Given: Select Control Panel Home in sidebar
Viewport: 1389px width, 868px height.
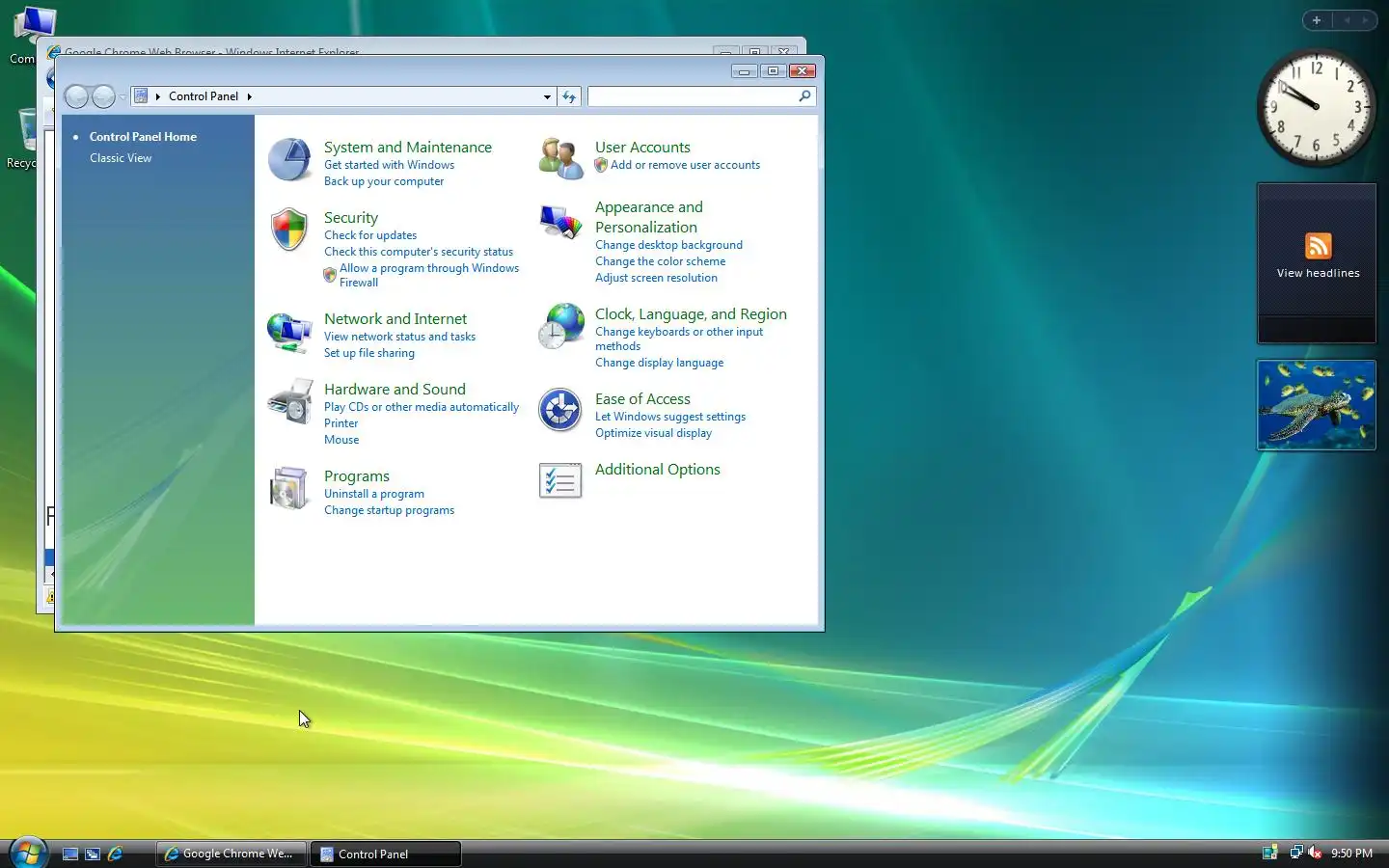Looking at the screenshot, I should (x=143, y=137).
